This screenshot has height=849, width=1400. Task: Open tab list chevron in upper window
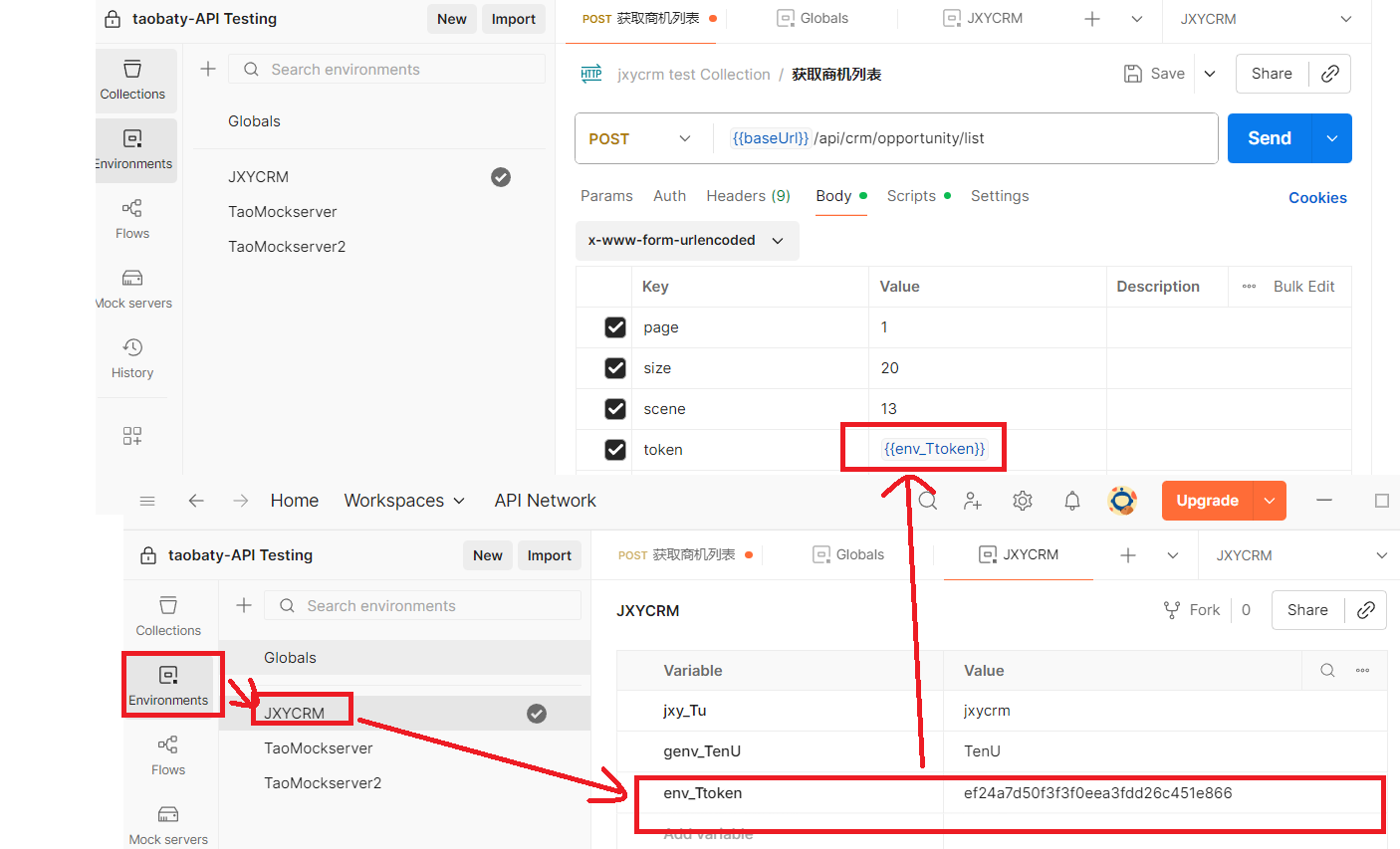pyautogui.click(x=1137, y=19)
